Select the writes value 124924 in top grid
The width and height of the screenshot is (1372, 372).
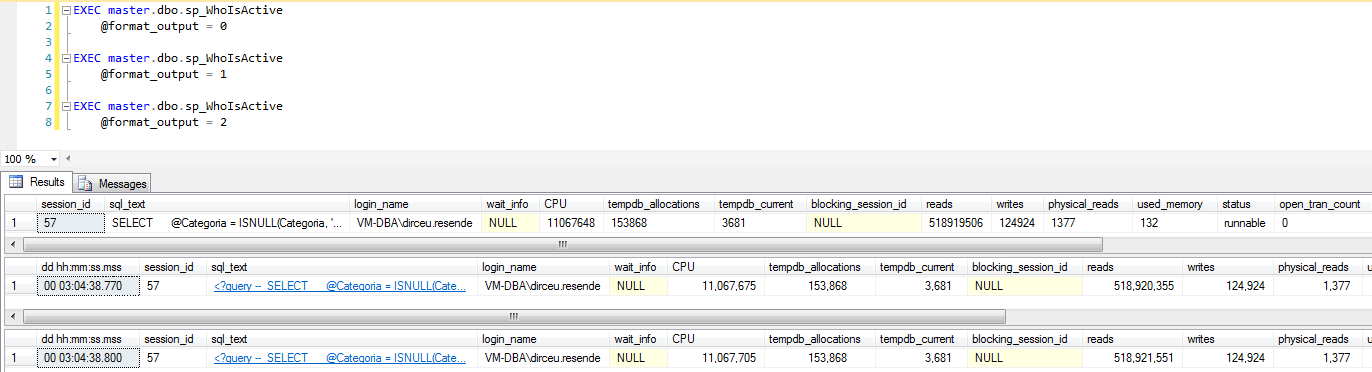point(1018,223)
